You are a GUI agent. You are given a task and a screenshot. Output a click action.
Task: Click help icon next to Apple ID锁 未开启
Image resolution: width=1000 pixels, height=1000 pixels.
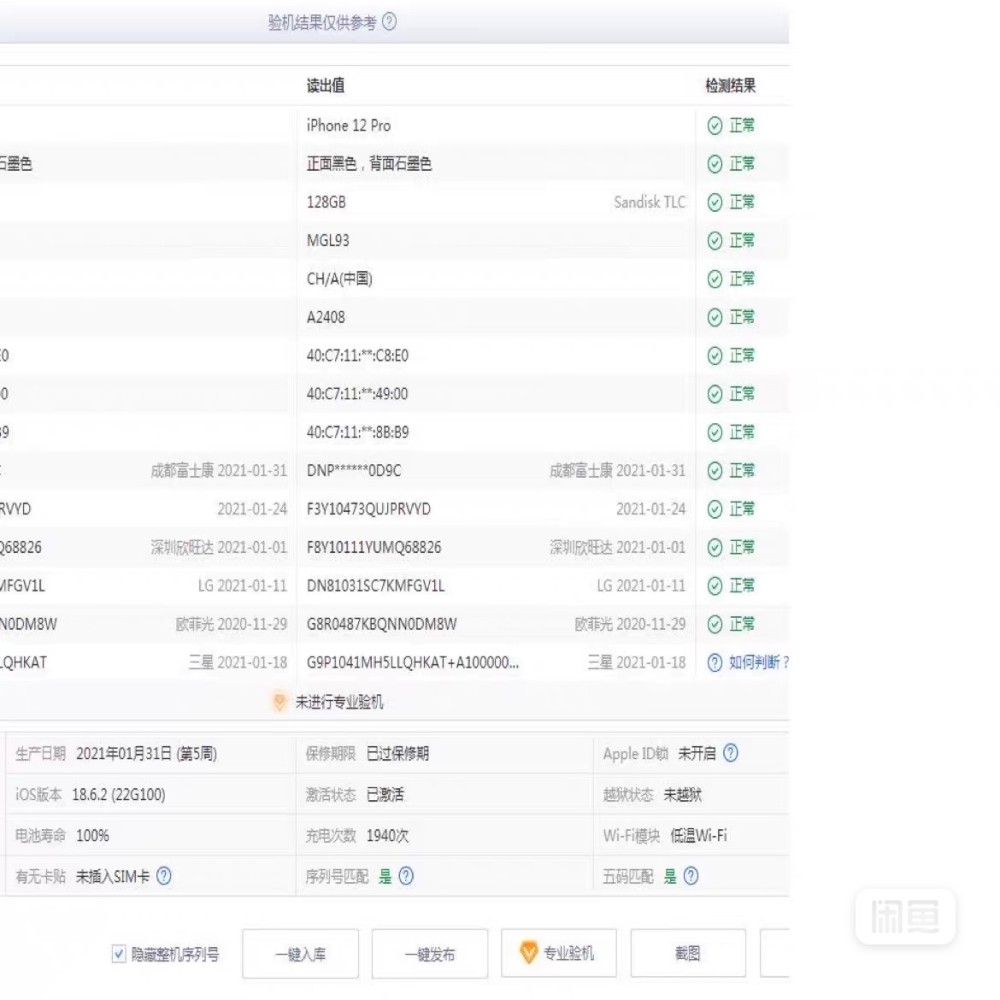coord(731,753)
